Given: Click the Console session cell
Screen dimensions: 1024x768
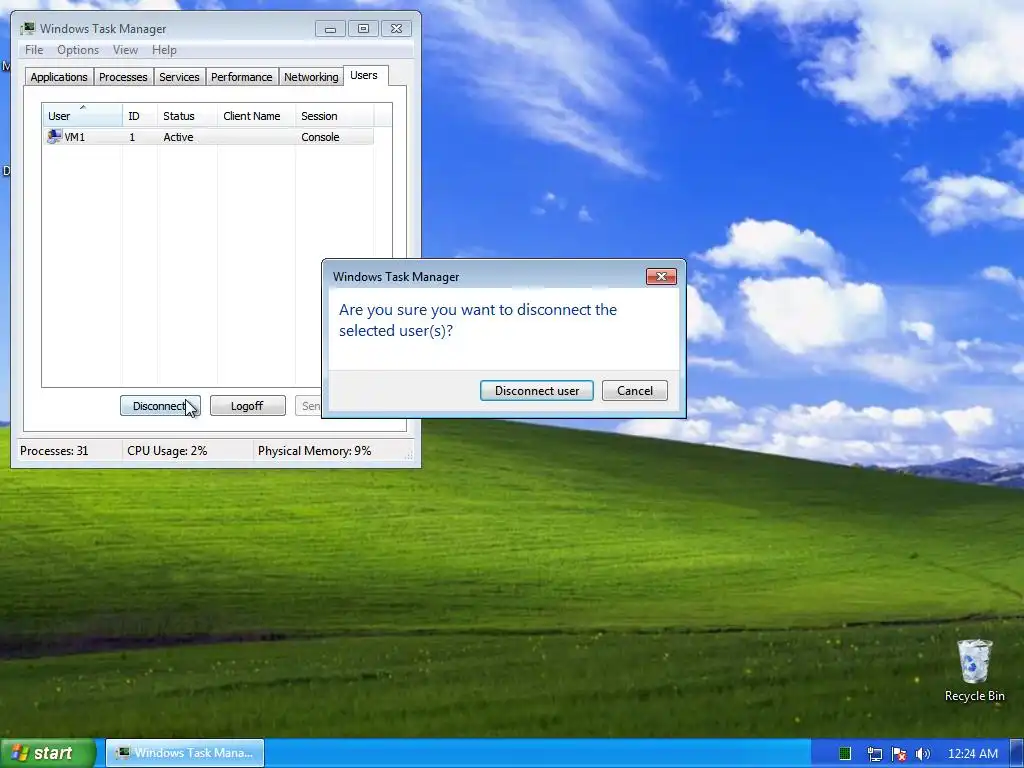Looking at the screenshot, I should [320, 137].
